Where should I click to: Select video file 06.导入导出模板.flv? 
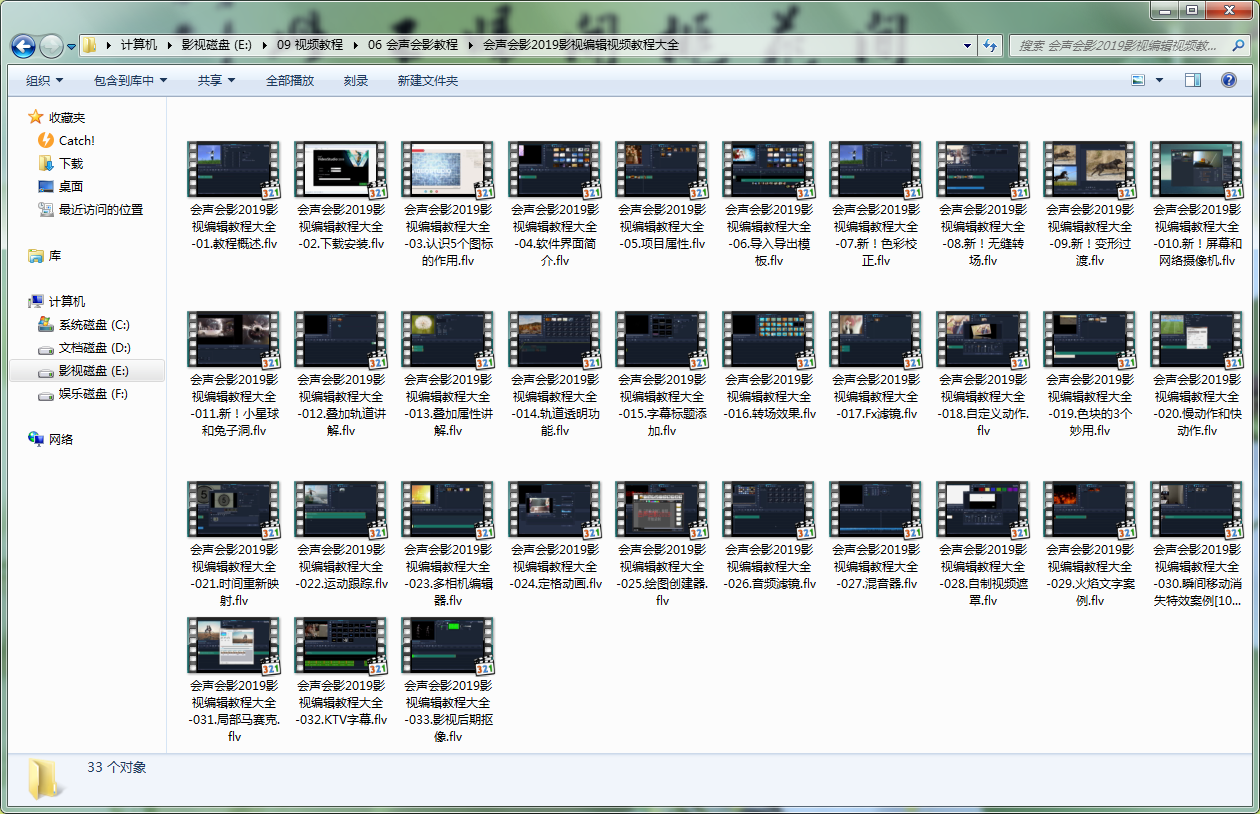(768, 203)
